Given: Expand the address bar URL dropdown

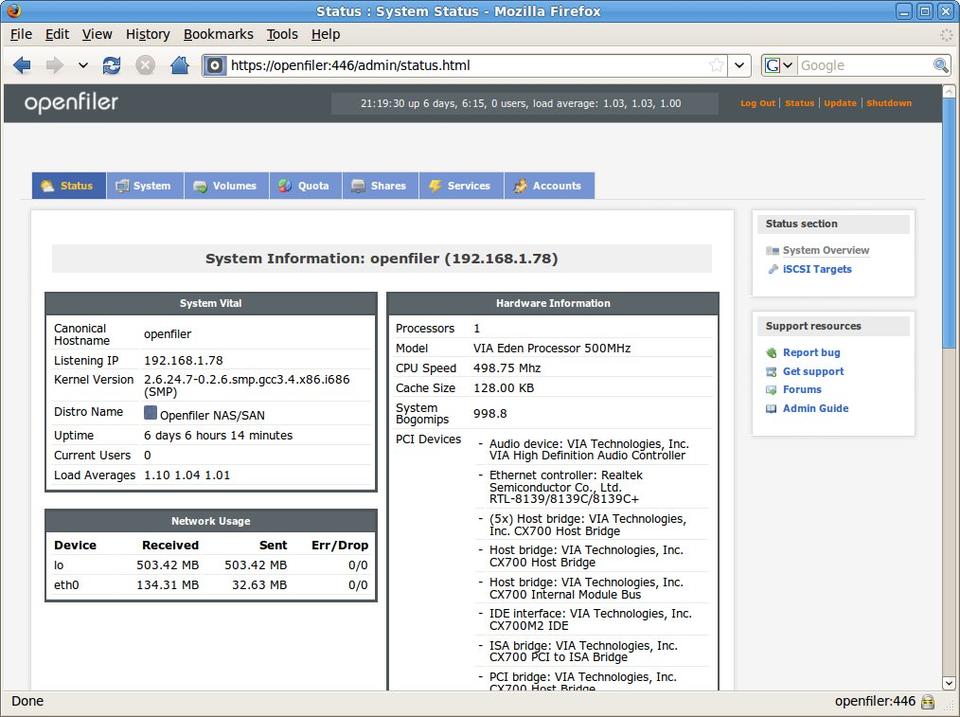Looking at the screenshot, I should click(x=739, y=65).
